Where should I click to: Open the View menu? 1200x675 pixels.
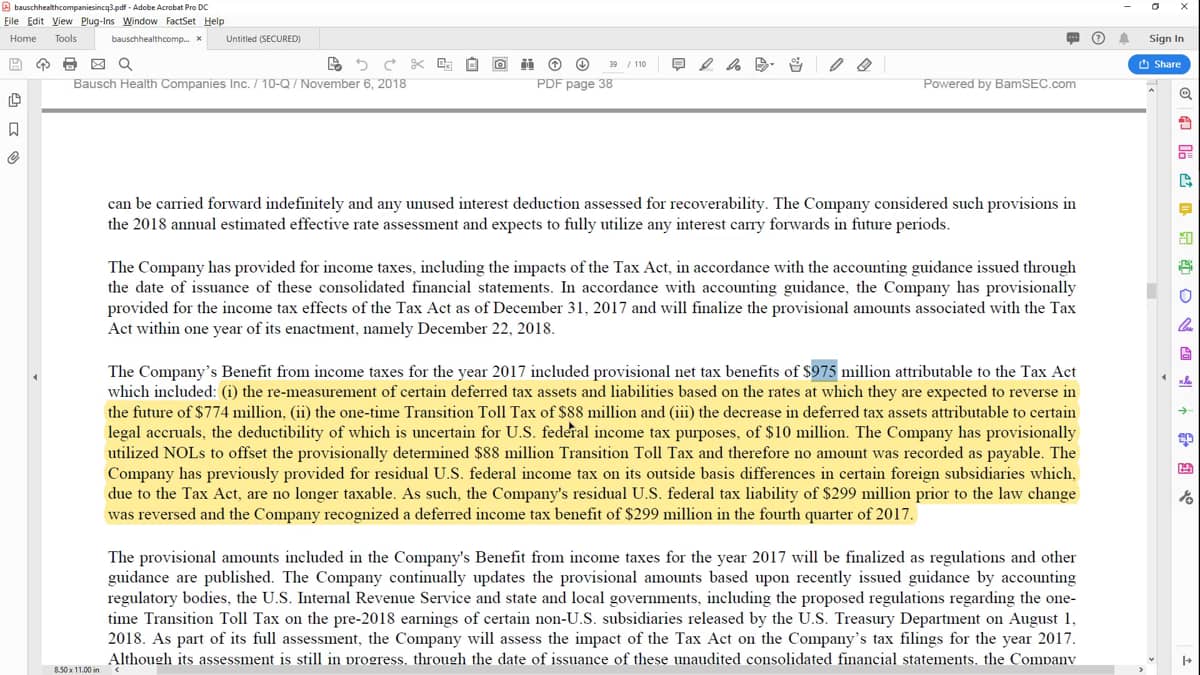62,21
